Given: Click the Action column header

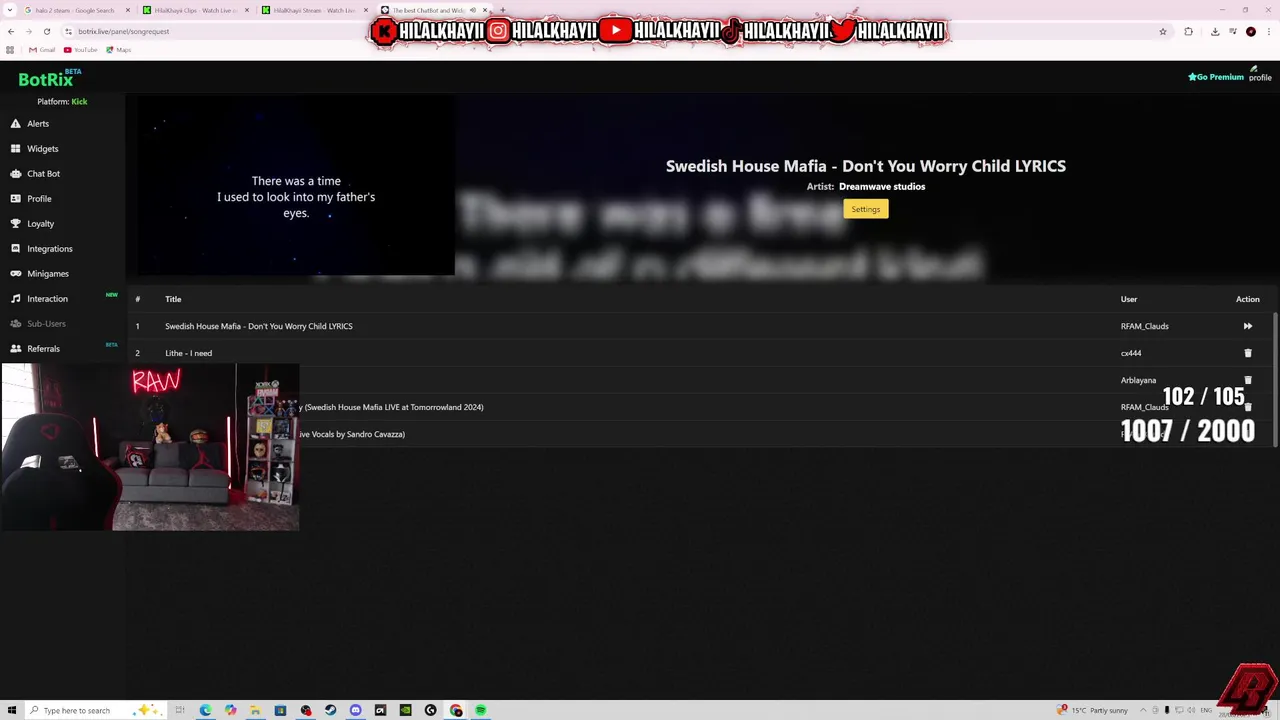Looking at the screenshot, I should click(x=1248, y=299).
